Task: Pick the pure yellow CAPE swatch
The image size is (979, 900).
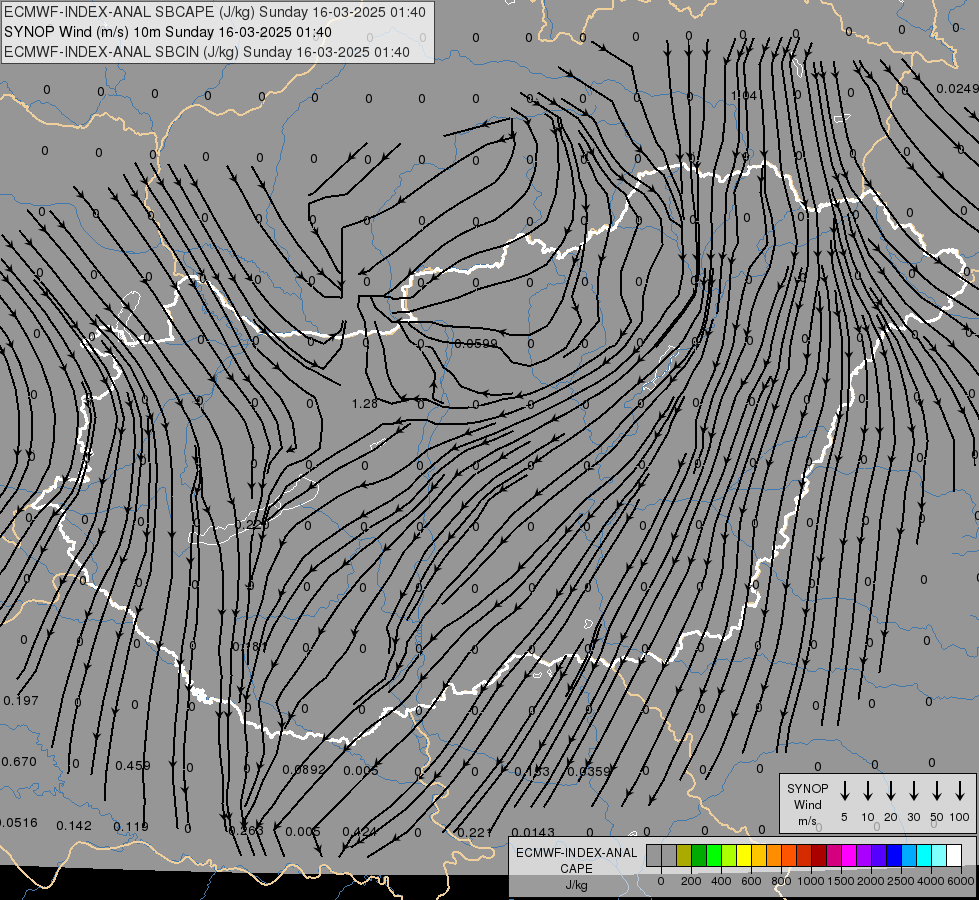Action: (744, 856)
